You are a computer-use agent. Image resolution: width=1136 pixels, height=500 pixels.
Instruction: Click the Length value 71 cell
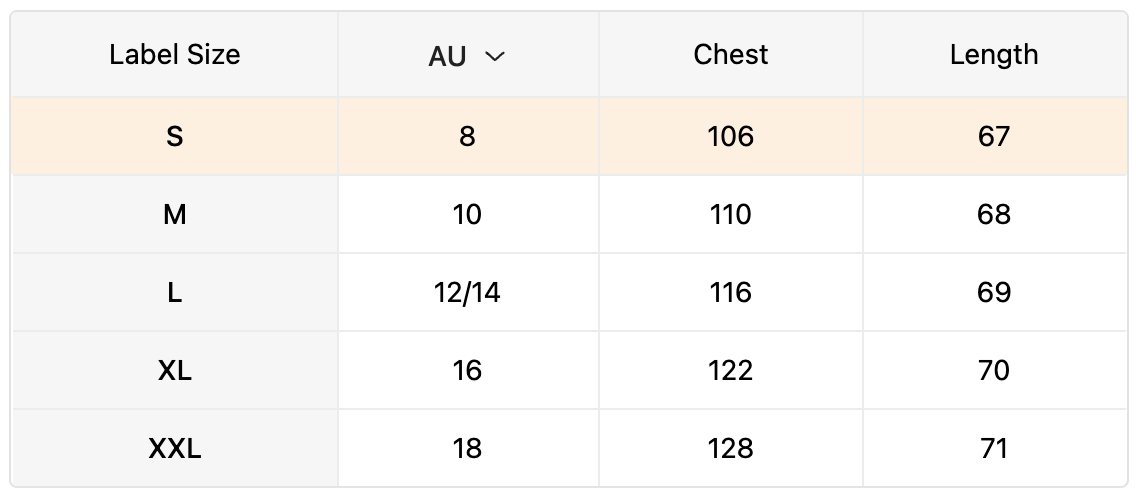(x=994, y=449)
